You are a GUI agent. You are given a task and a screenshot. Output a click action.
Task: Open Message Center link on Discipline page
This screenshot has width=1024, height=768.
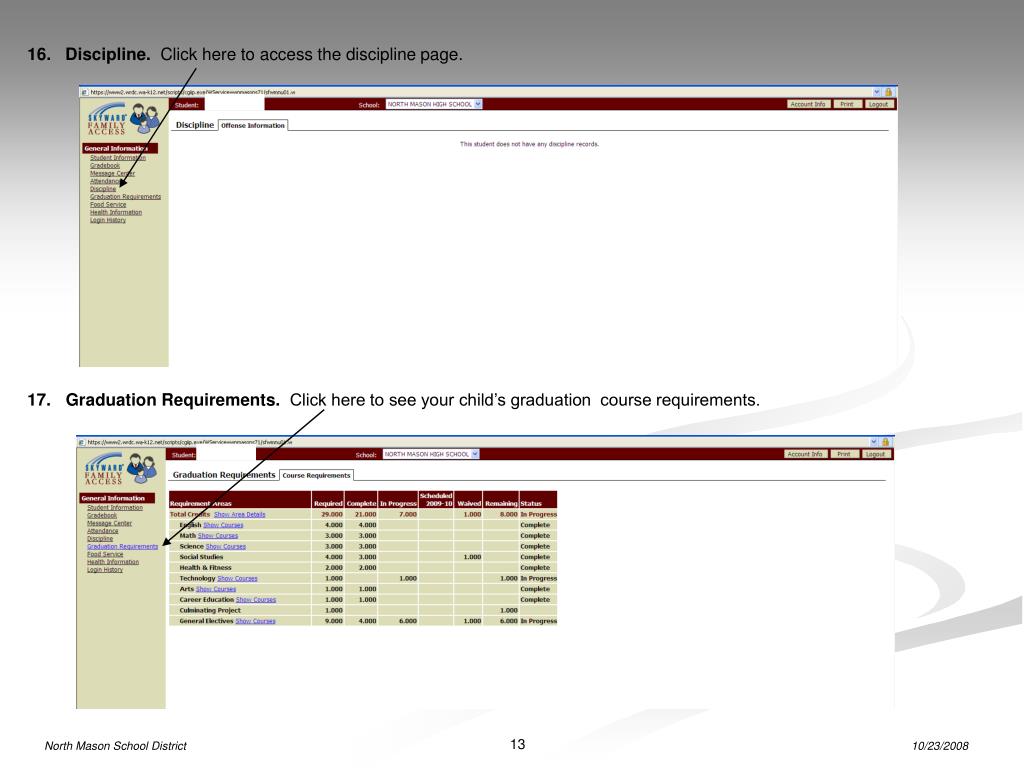tap(112, 173)
